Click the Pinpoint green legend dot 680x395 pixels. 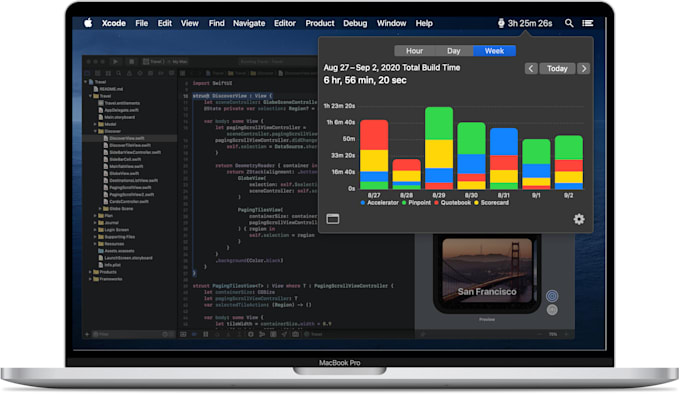point(404,202)
